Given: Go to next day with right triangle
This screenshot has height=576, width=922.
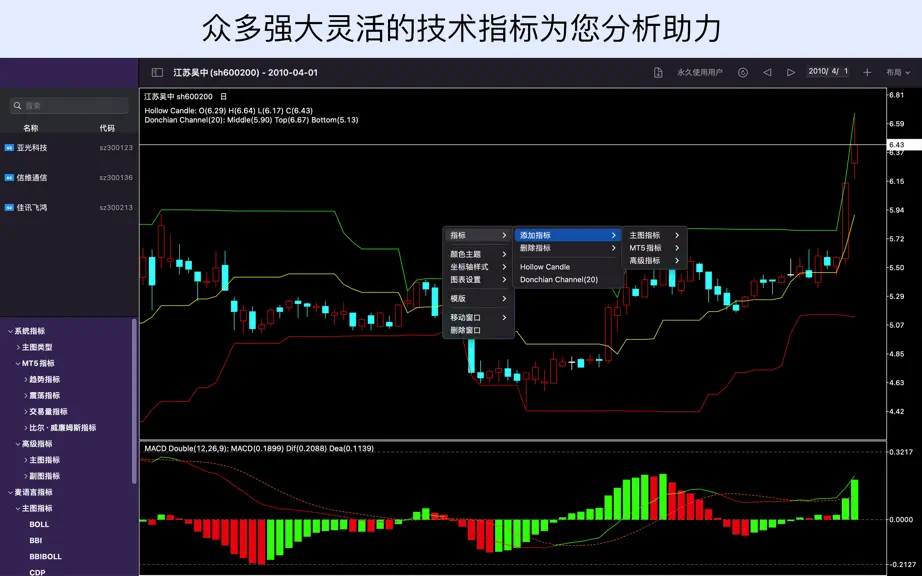Looking at the screenshot, I should tap(791, 72).
